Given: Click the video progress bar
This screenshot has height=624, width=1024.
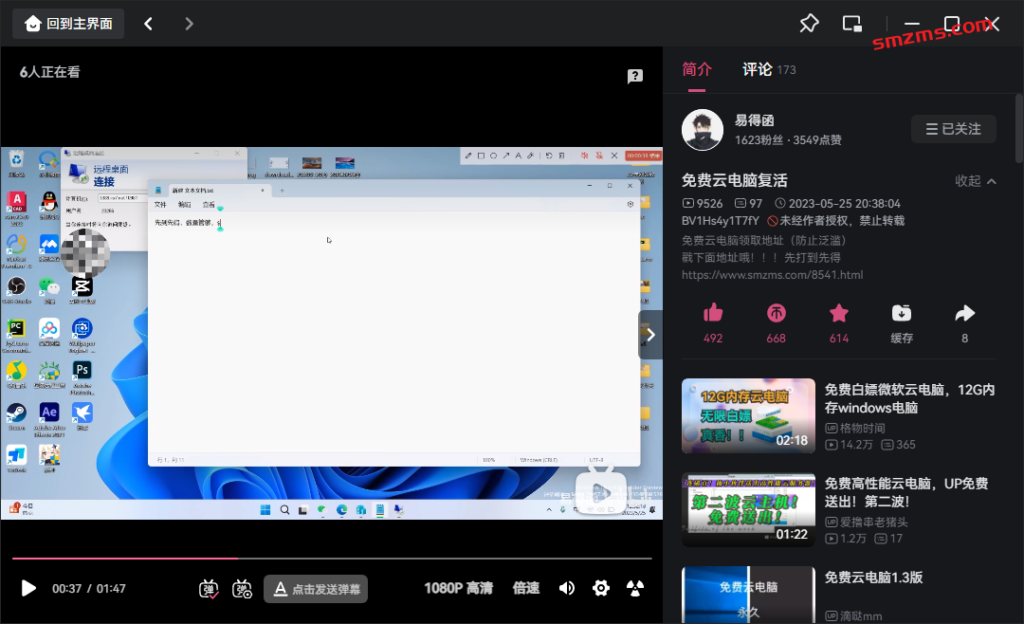Looking at the screenshot, I should (x=332, y=559).
